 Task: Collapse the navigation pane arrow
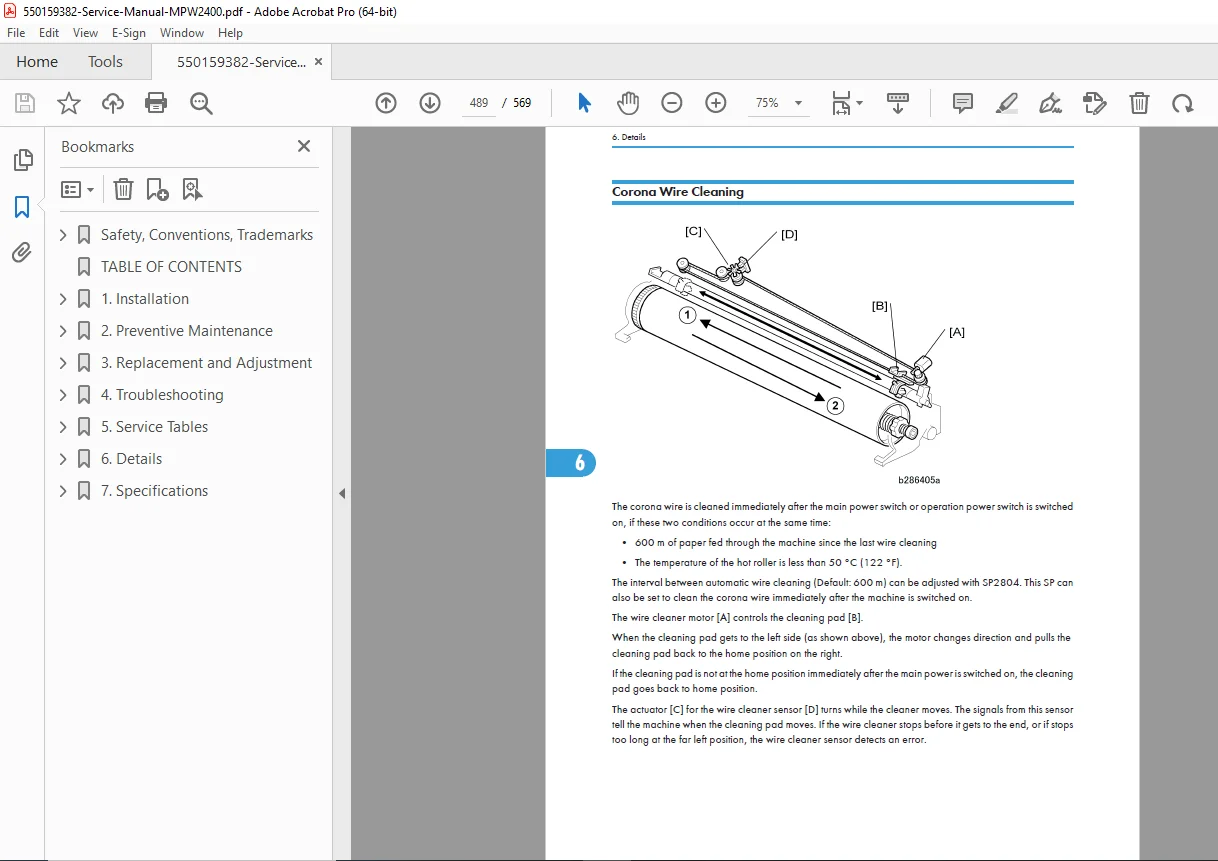tap(341, 494)
